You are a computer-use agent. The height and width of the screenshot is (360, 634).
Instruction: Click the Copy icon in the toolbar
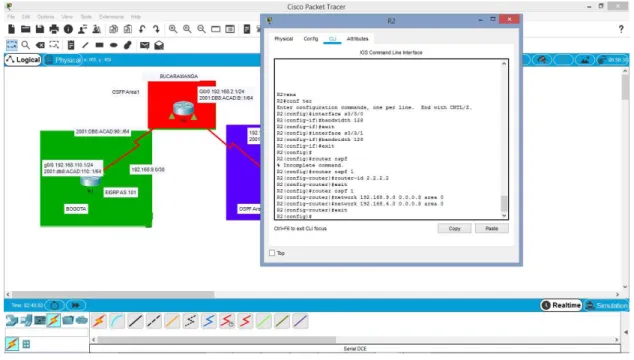click(114, 29)
